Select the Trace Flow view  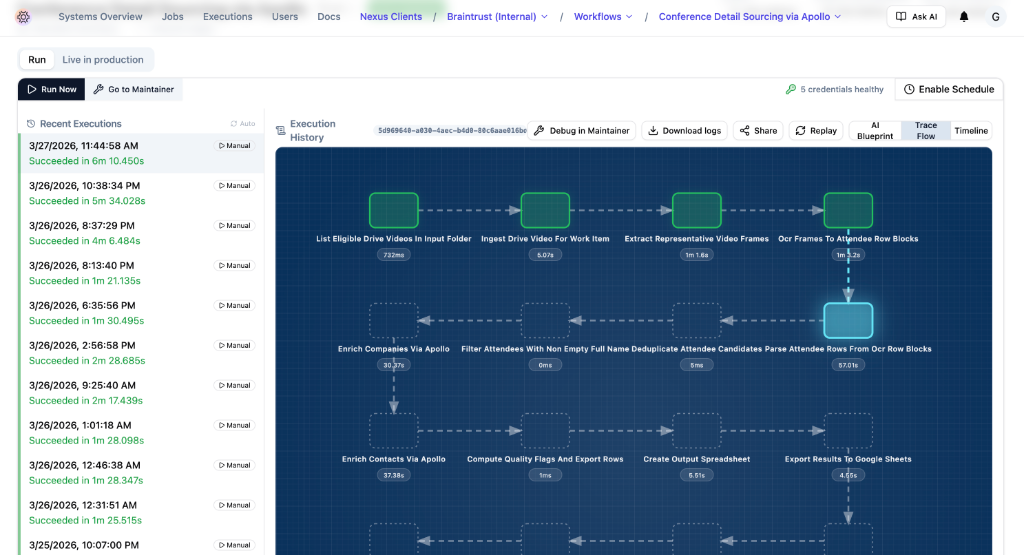point(925,131)
